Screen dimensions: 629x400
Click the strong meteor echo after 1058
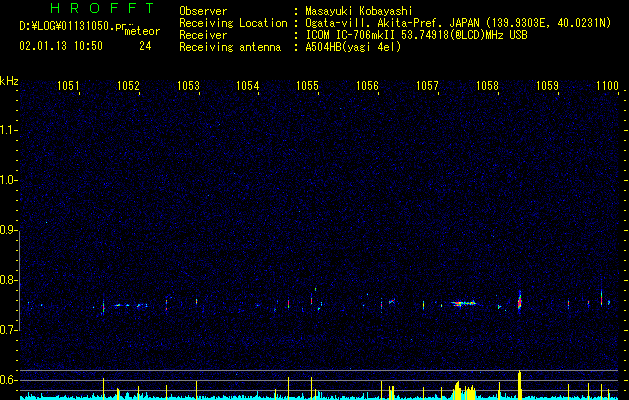pos(519,302)
